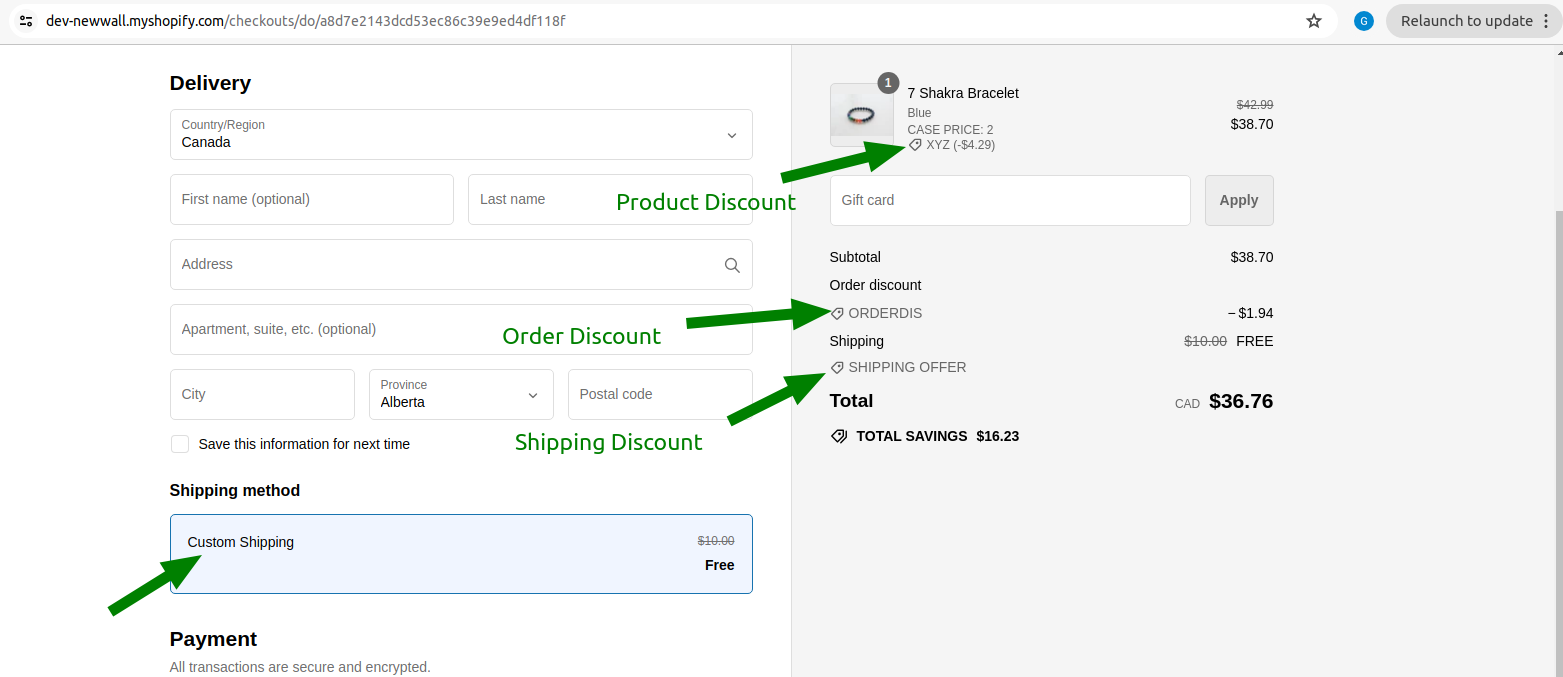This screenshot has height=677, width=1563.
Task: Click the XYZ product discount tag icon
Action: (x=915, y=145)
